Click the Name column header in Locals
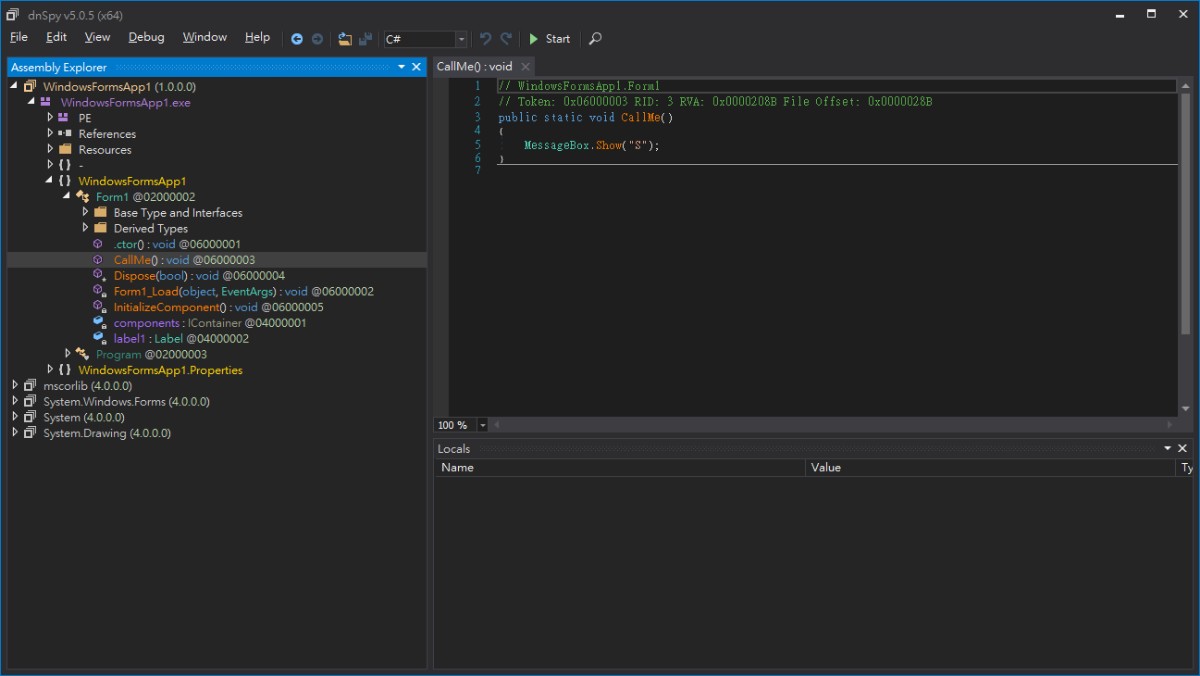Image resolution: width=1200 pixels, height=676 pixels. [458, 467]
